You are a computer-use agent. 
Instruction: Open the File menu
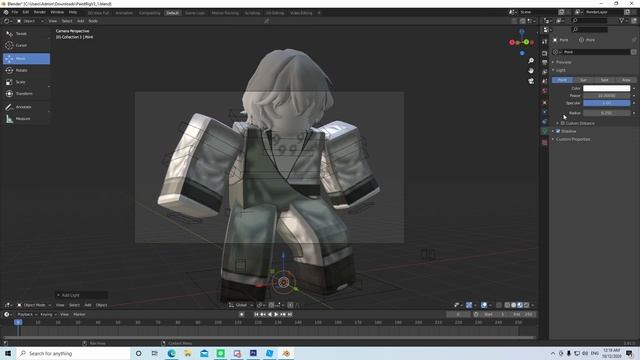click(15, 12)
